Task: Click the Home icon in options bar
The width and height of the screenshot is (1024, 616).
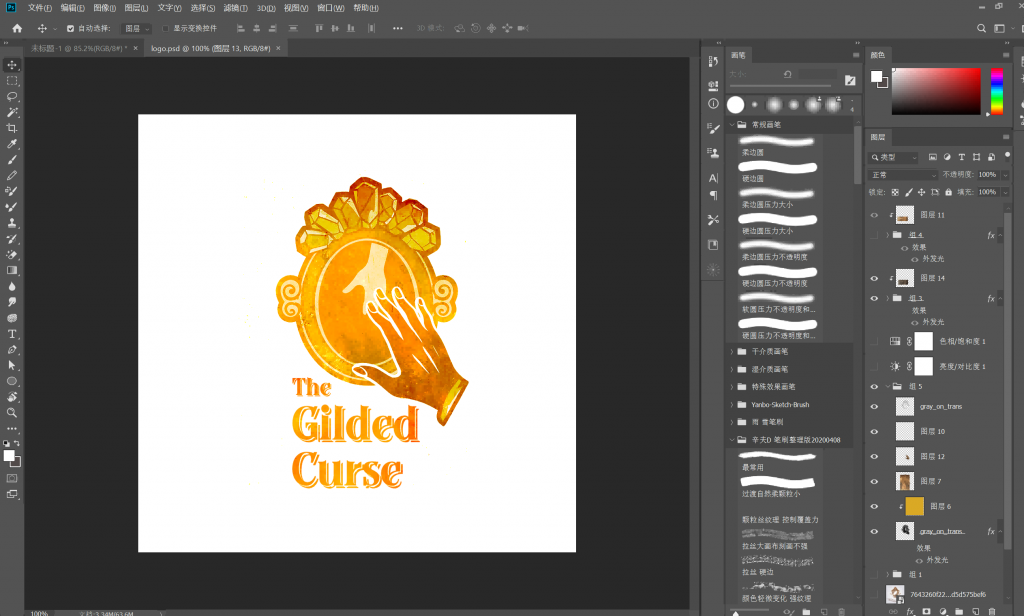Action: click(x=17, y=28)
